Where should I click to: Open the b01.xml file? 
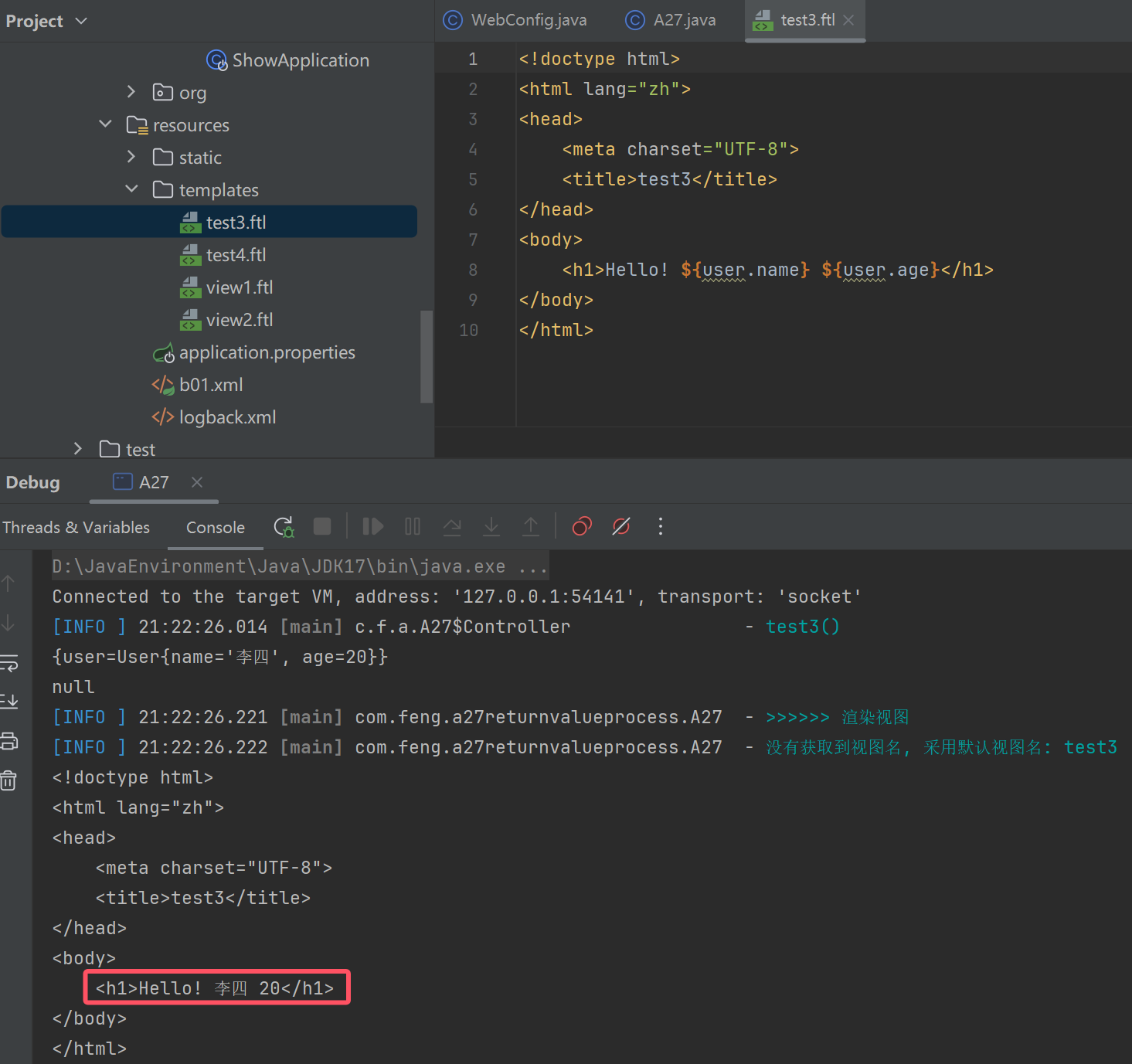click(198, 385)
